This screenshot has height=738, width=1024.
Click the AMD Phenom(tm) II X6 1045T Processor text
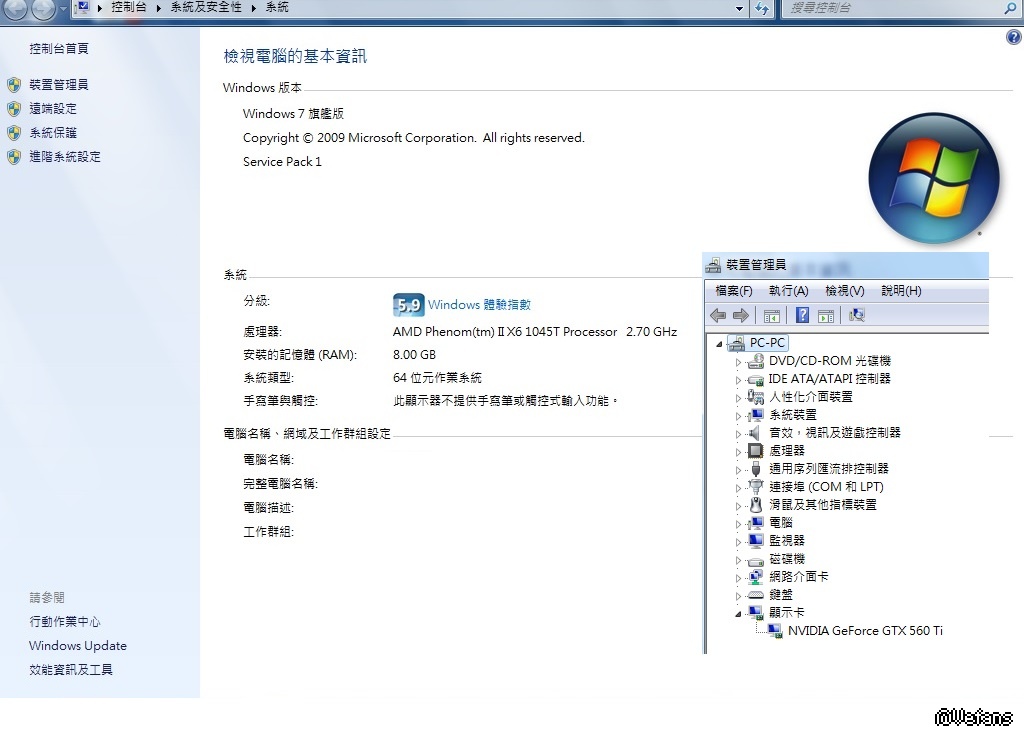click(505, 332)
